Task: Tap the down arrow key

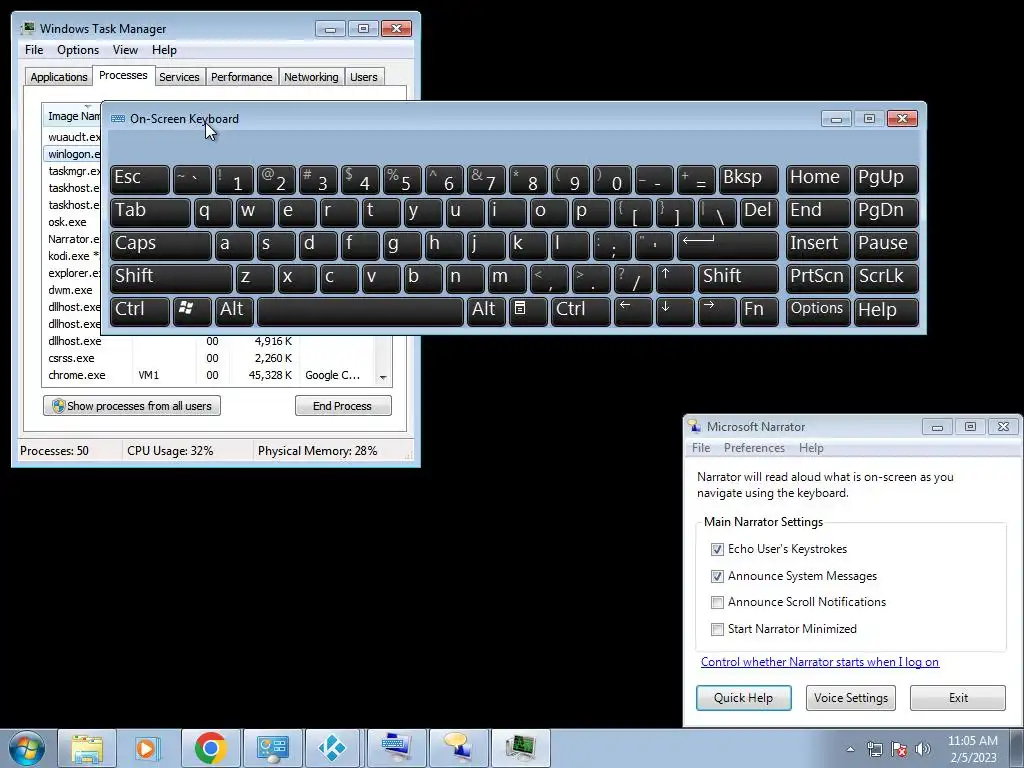Action: point(675,310)
